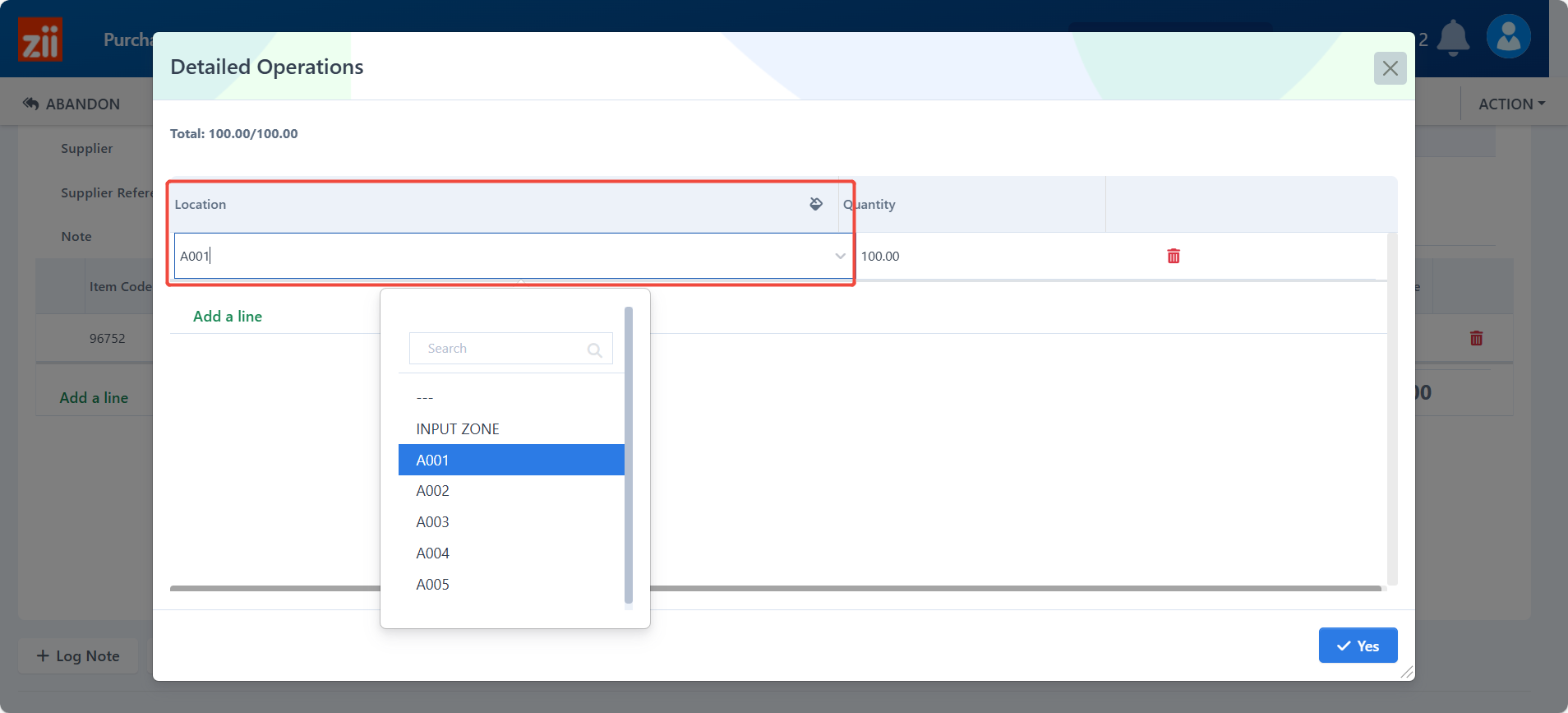
Task: Pick the blank '---' location option
Action: coord(425,398)
